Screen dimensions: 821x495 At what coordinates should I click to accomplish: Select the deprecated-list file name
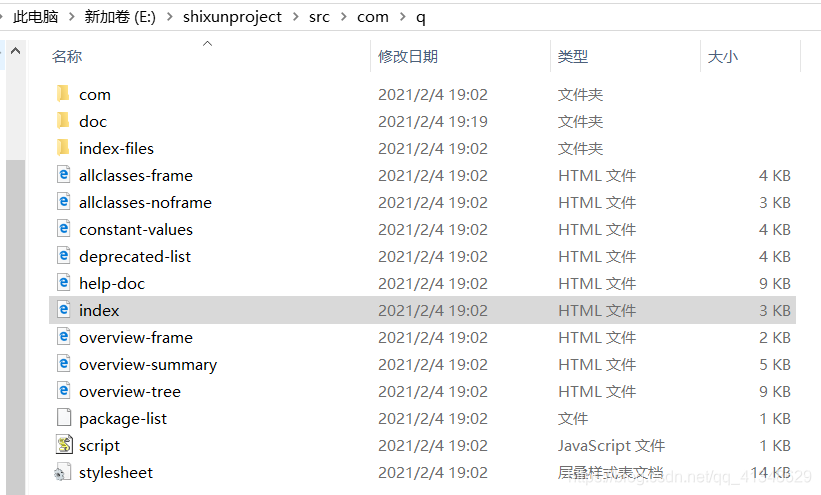(x=135, y=257)
